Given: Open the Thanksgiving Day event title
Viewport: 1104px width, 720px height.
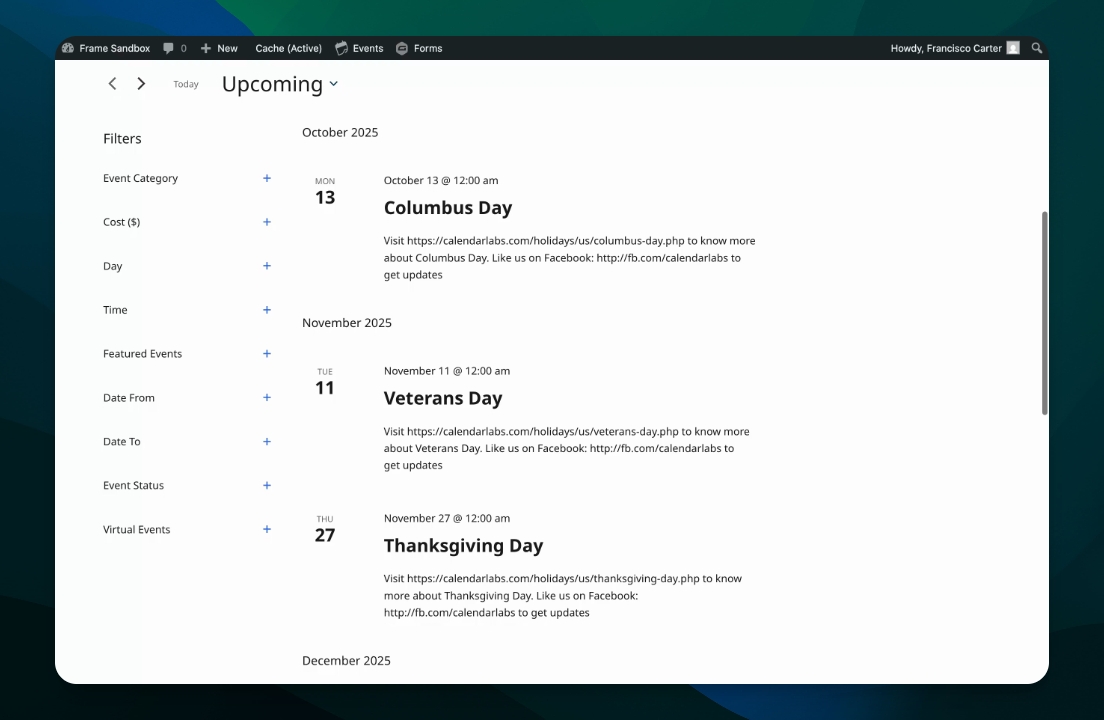Looking at the screenshot, I should (463, 545).
